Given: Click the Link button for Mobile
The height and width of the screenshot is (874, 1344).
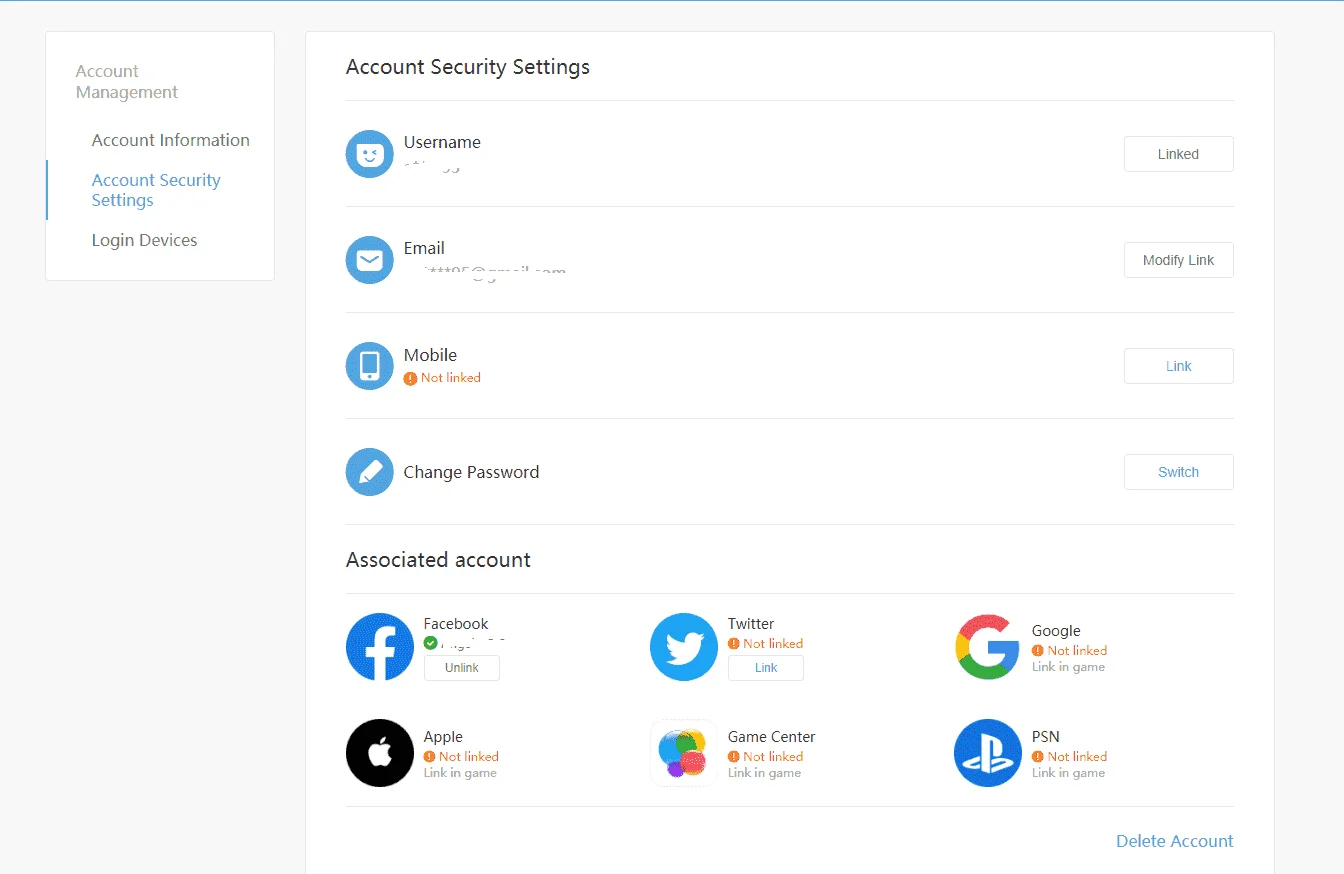Looking at the screenshot, I should tap(1179, 366).
